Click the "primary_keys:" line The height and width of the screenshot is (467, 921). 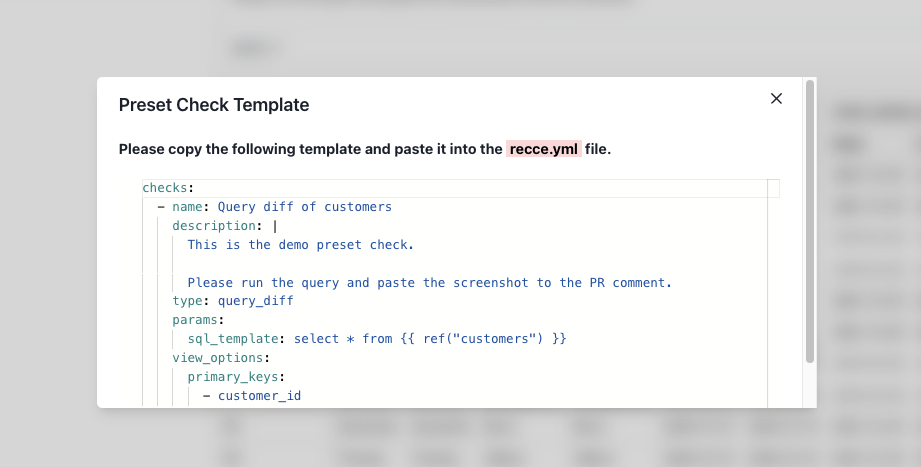(x=235, y=377)
